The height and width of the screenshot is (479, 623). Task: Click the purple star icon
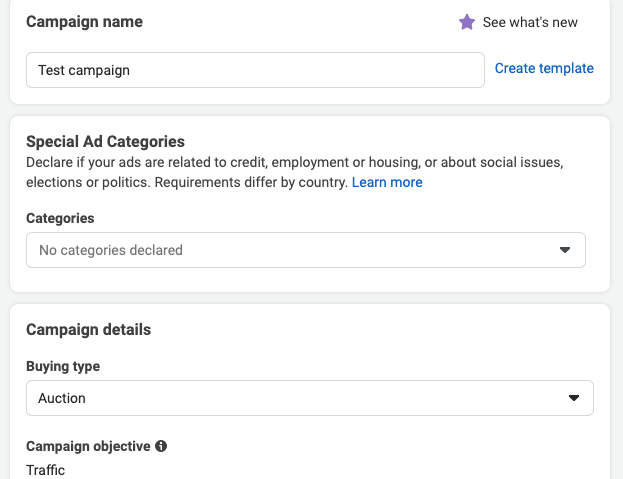click(467, 22)
